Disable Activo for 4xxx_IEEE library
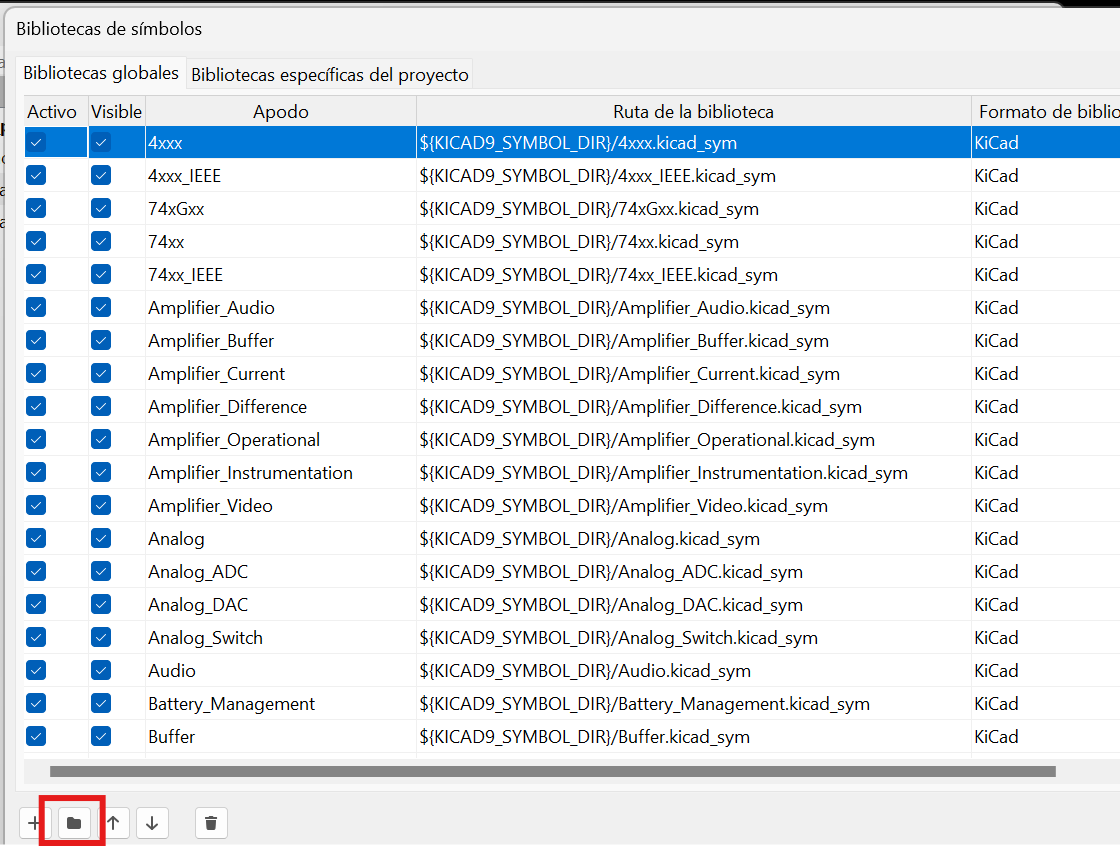Screen dimensions: 1120x846 36,175
